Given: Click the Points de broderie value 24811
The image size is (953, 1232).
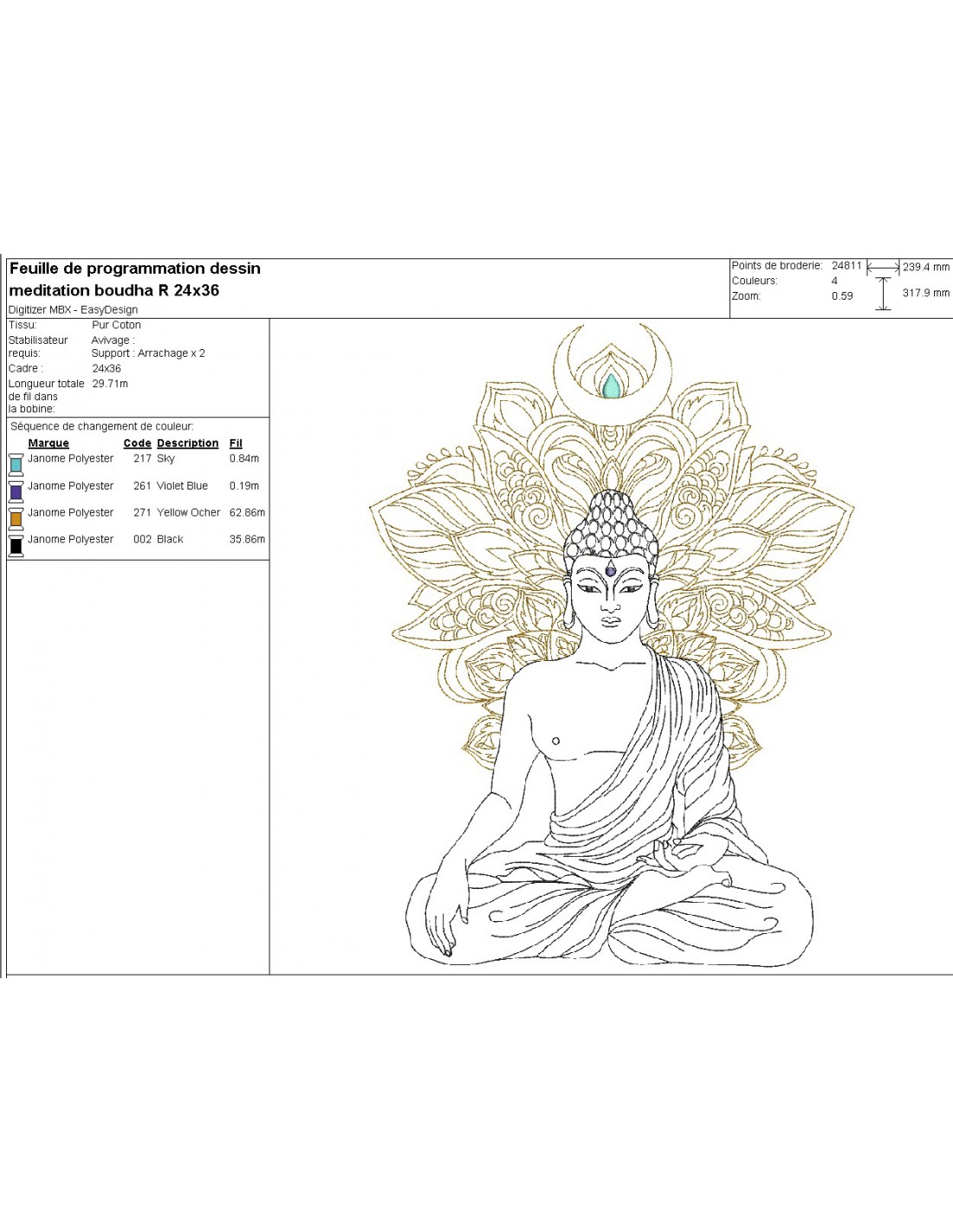Looking at the screenshot, I should (846, 266).
